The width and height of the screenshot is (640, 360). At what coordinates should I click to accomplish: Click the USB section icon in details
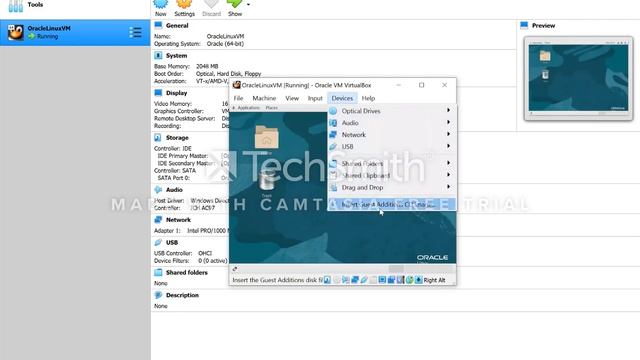pyautogui.click(x=158, y=242)
